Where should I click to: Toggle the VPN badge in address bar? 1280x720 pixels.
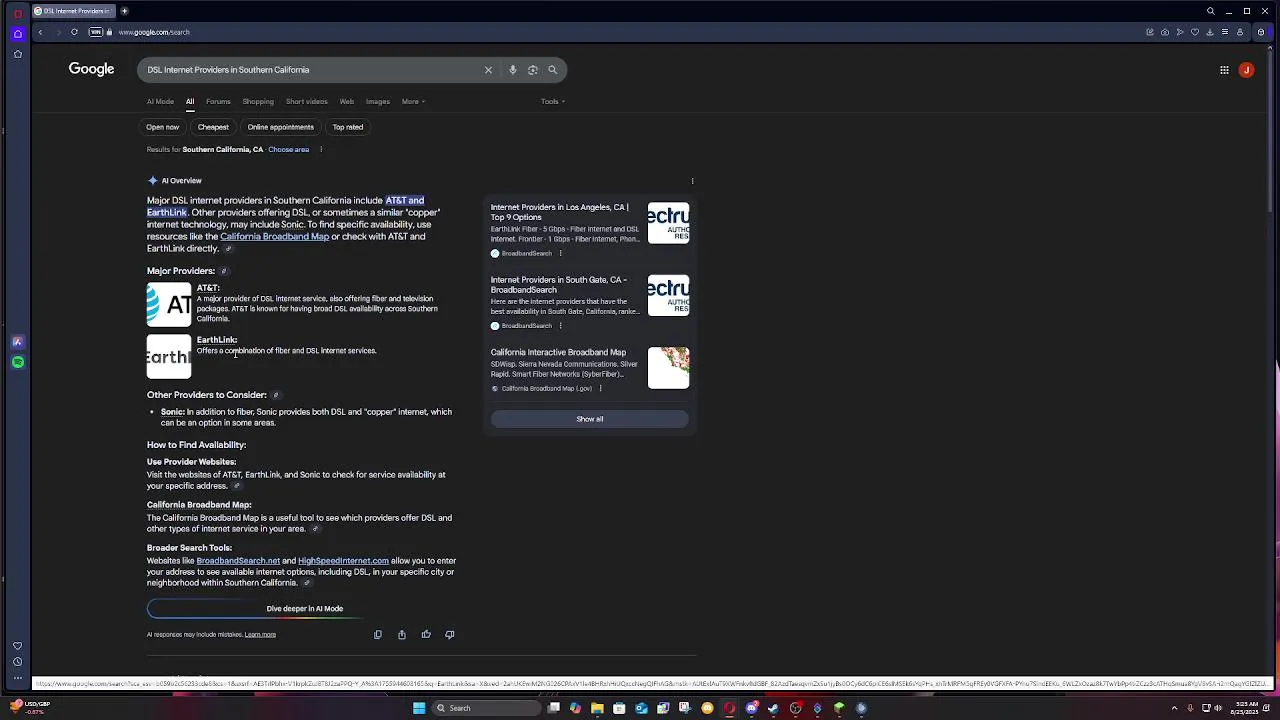click(96, 32)
